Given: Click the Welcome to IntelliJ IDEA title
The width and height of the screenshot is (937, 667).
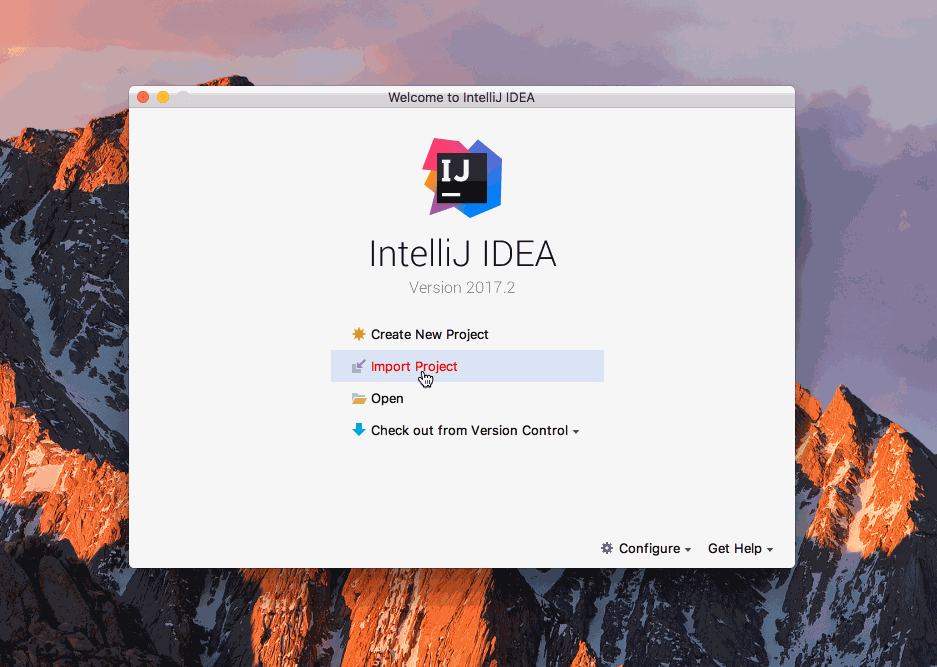Looking at the screenshot, I should 461,97.
